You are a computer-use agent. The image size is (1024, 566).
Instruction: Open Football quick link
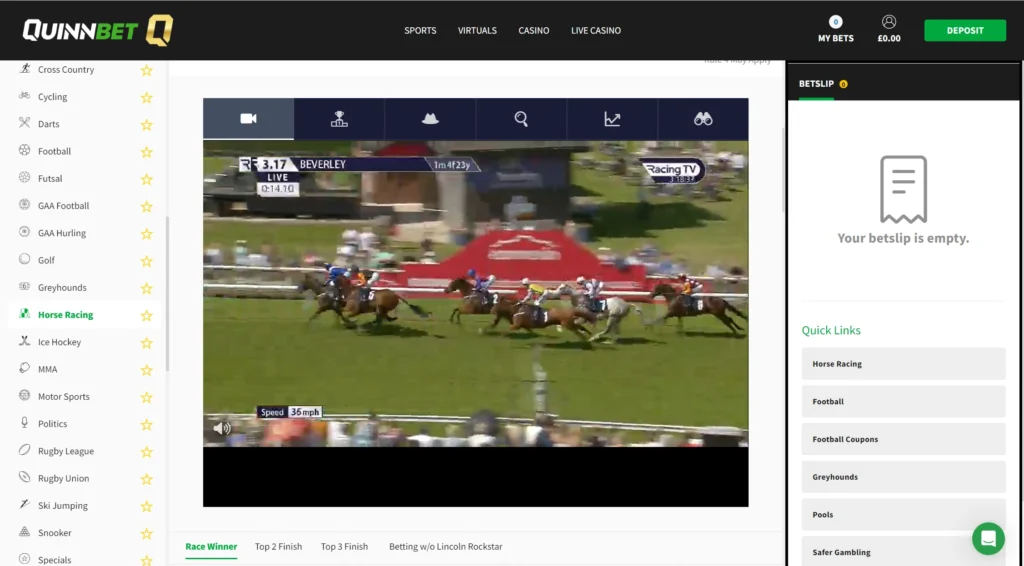[903, 401]
